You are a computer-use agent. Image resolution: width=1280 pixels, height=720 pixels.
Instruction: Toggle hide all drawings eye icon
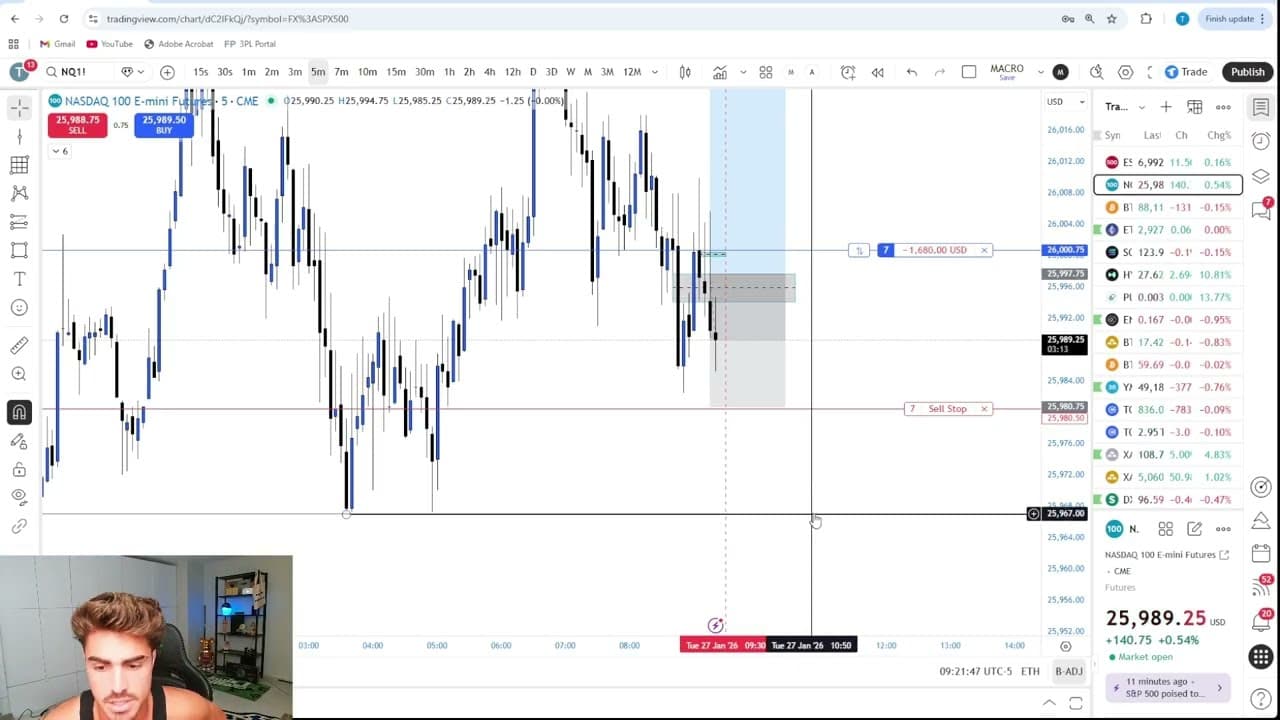(19, 497)
